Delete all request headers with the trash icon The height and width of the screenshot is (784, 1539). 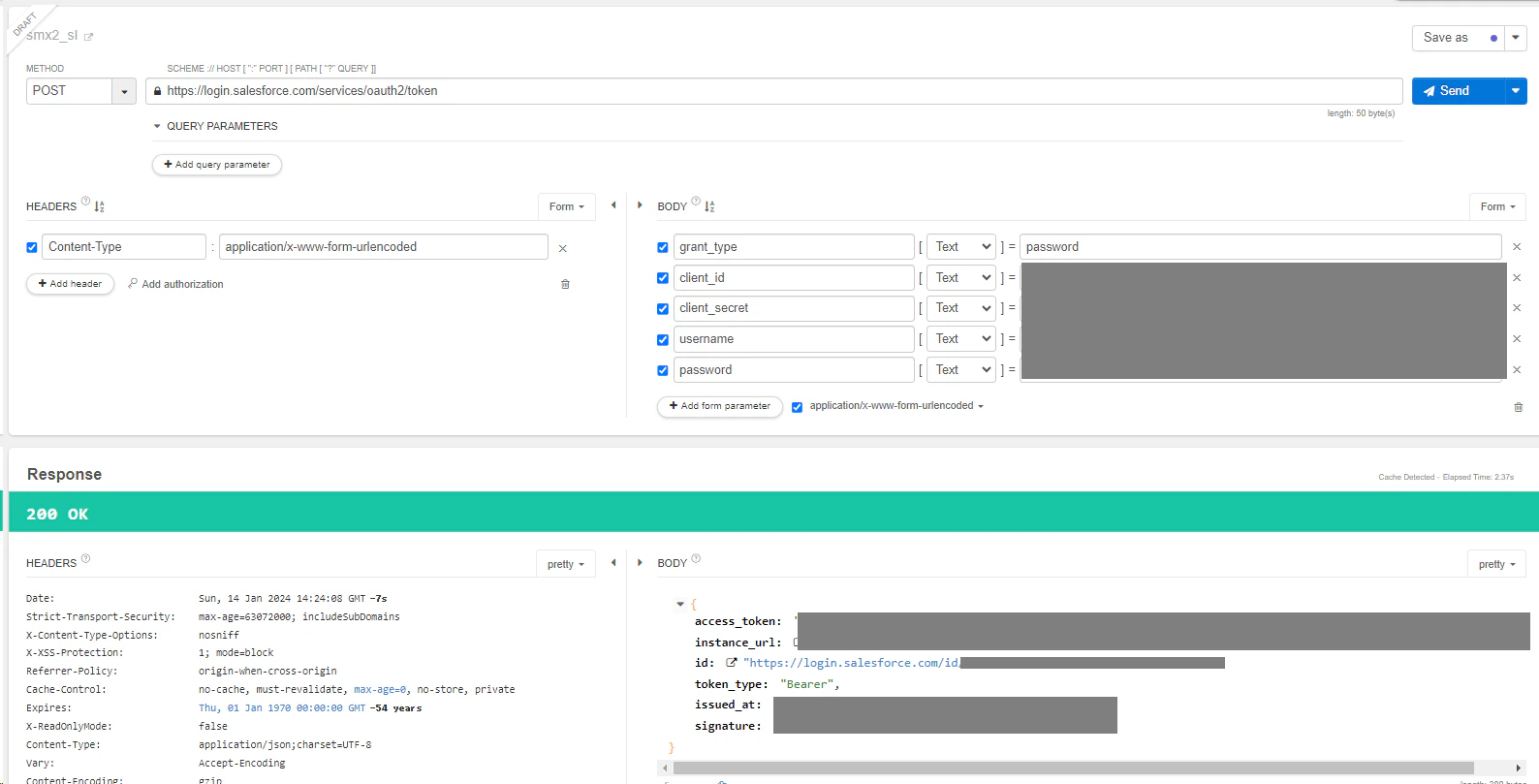566,284
